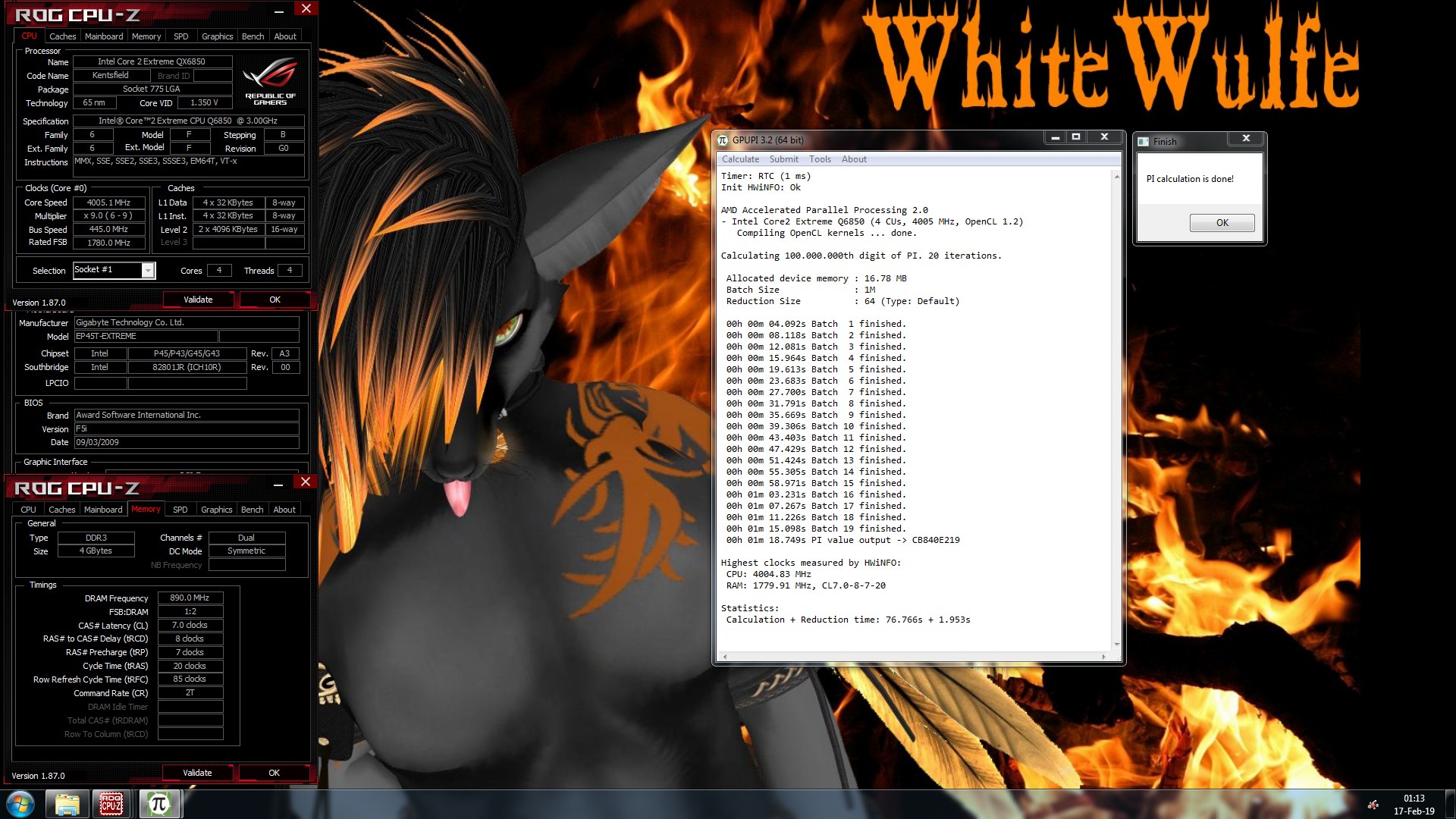
Task: Maximize the GPUPI 3.2 window
Action: (1075, 137)
